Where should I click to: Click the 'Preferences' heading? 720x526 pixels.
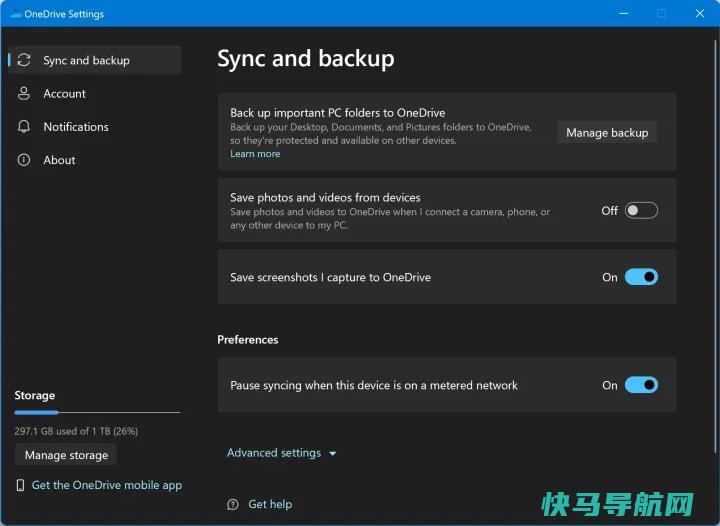point(248,340)
